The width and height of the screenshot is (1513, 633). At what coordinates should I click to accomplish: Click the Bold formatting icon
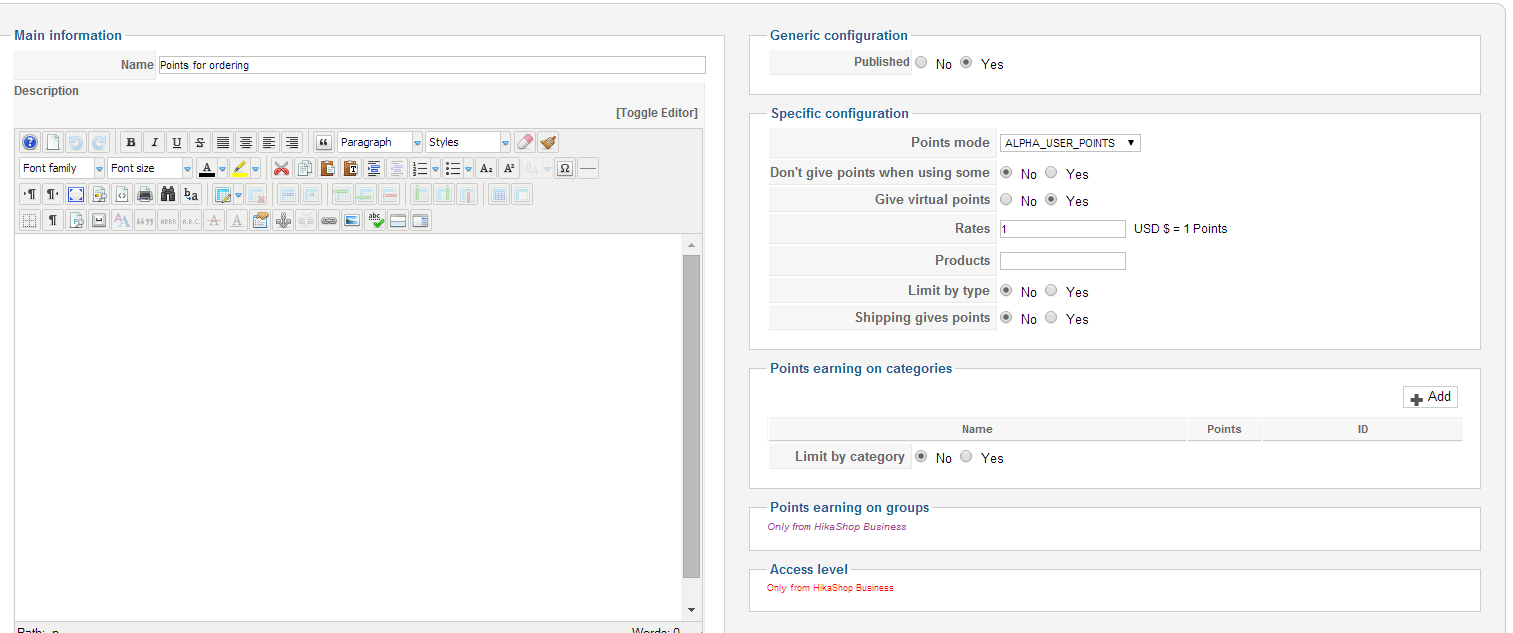[130, 142]
